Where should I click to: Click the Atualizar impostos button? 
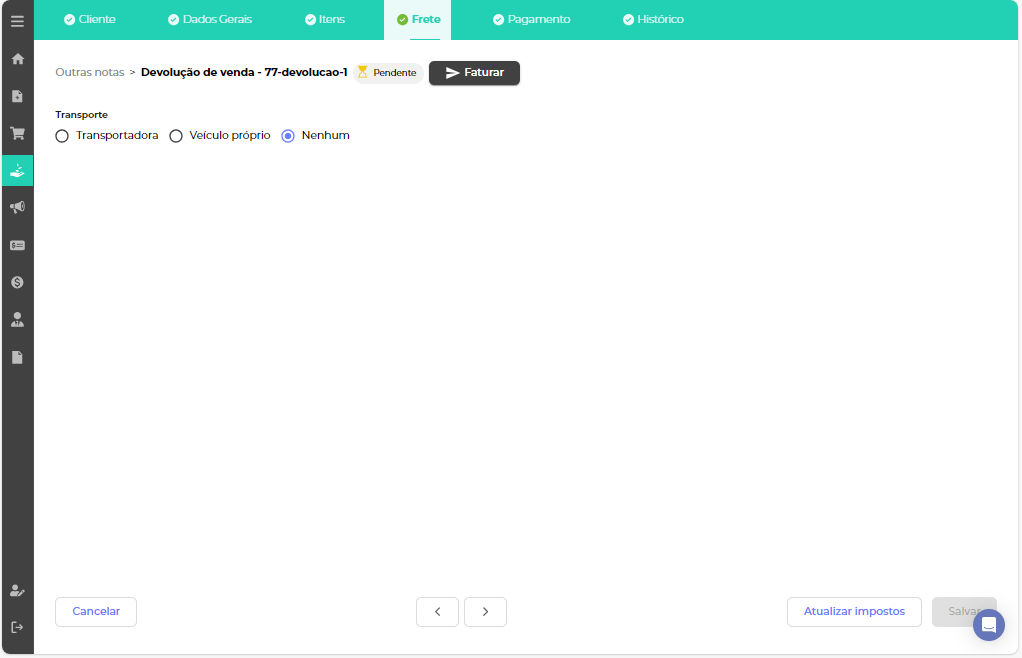[854, 612]
